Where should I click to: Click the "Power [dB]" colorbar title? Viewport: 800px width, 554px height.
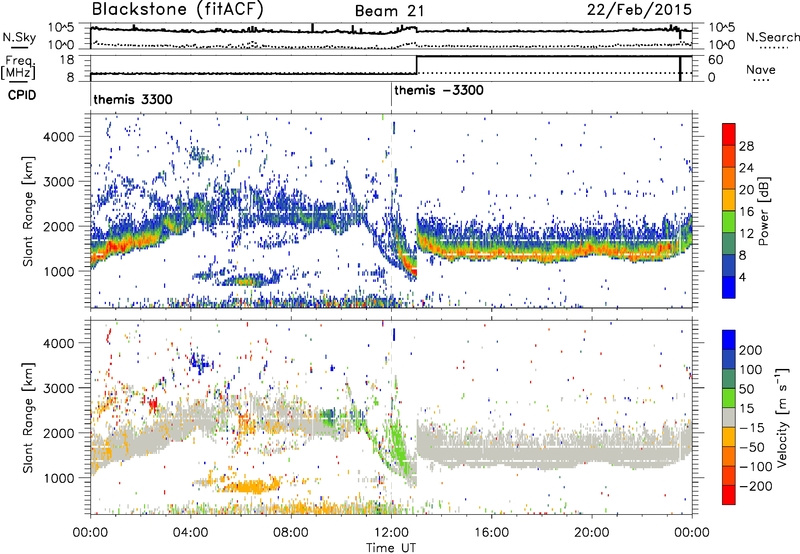pyautogui.click(x=764, y=211)
